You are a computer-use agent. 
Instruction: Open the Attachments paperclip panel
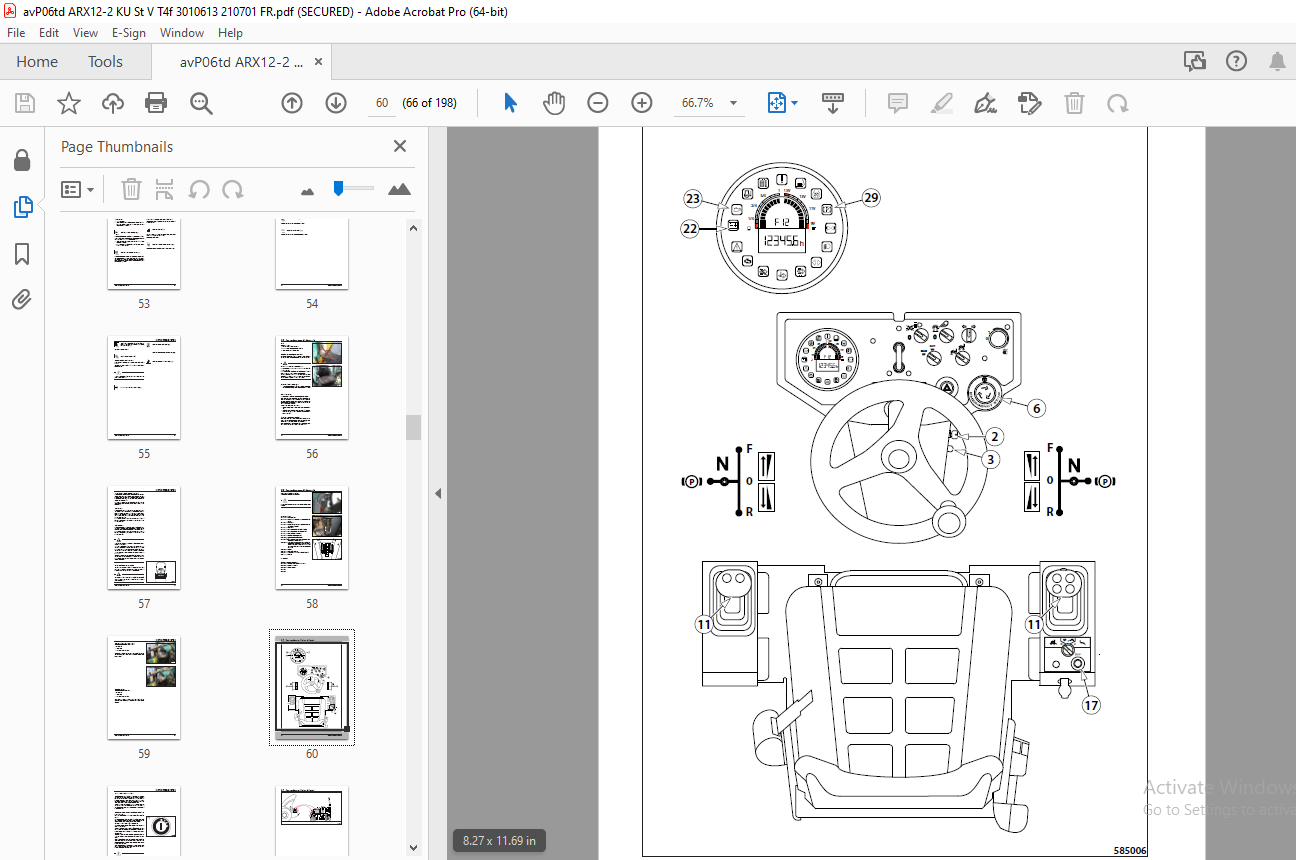click(x=22, y=299)
